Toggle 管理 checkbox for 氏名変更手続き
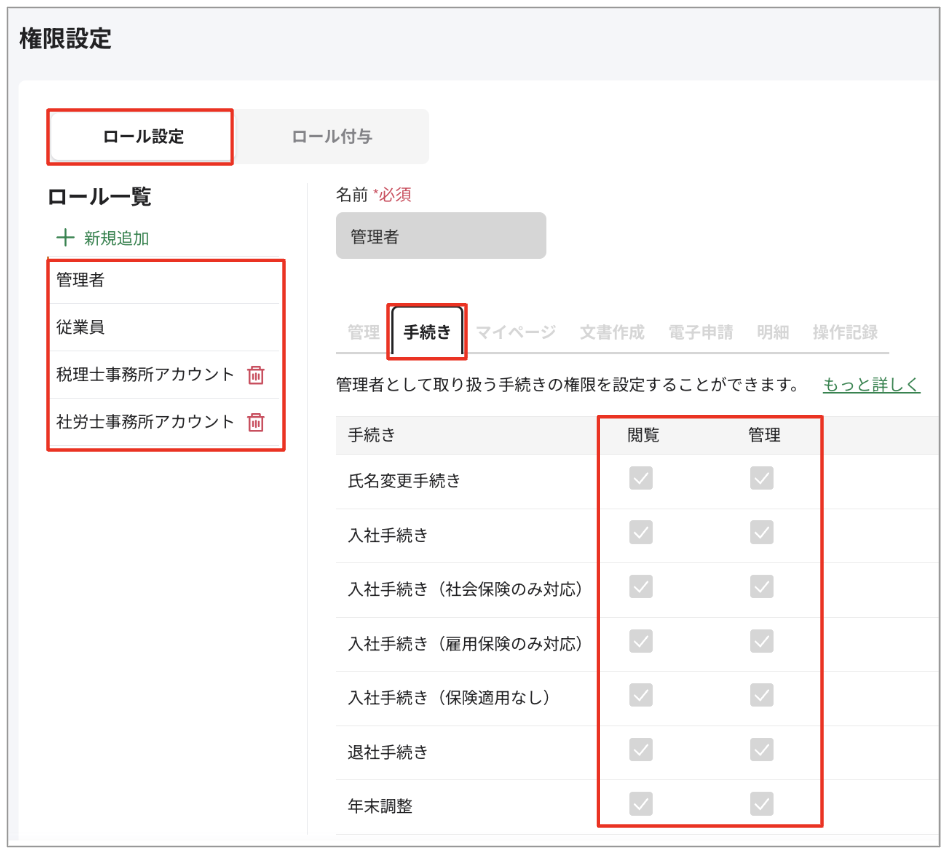952x856 pixels. 761,478
